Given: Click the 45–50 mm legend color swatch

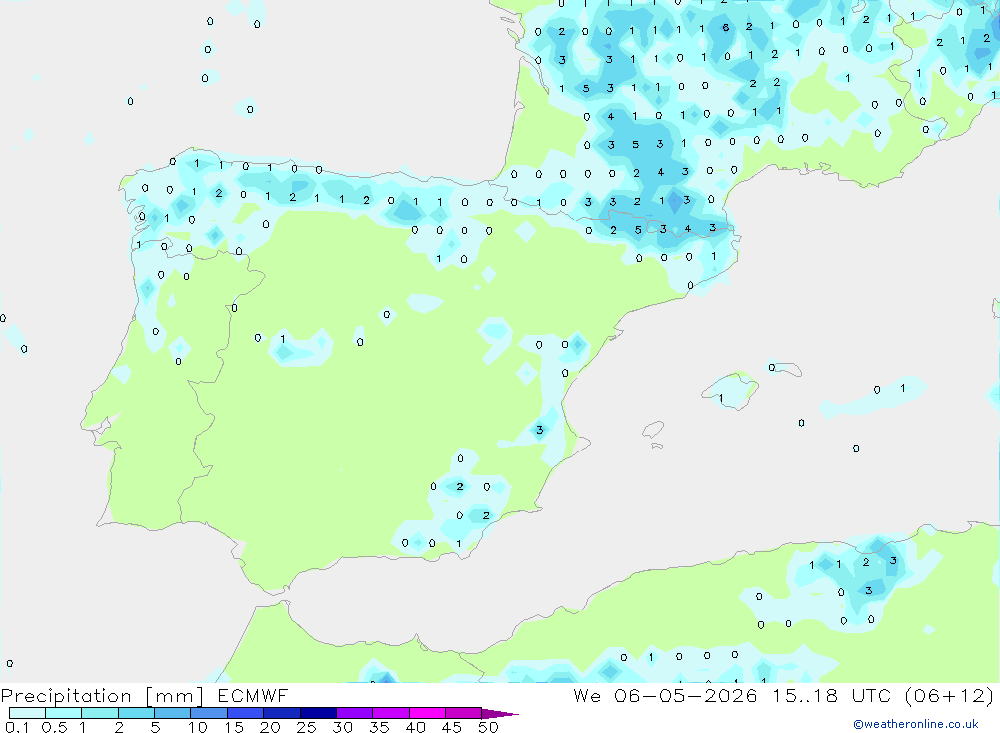Looking at the screenshot, I should [464, 713].
